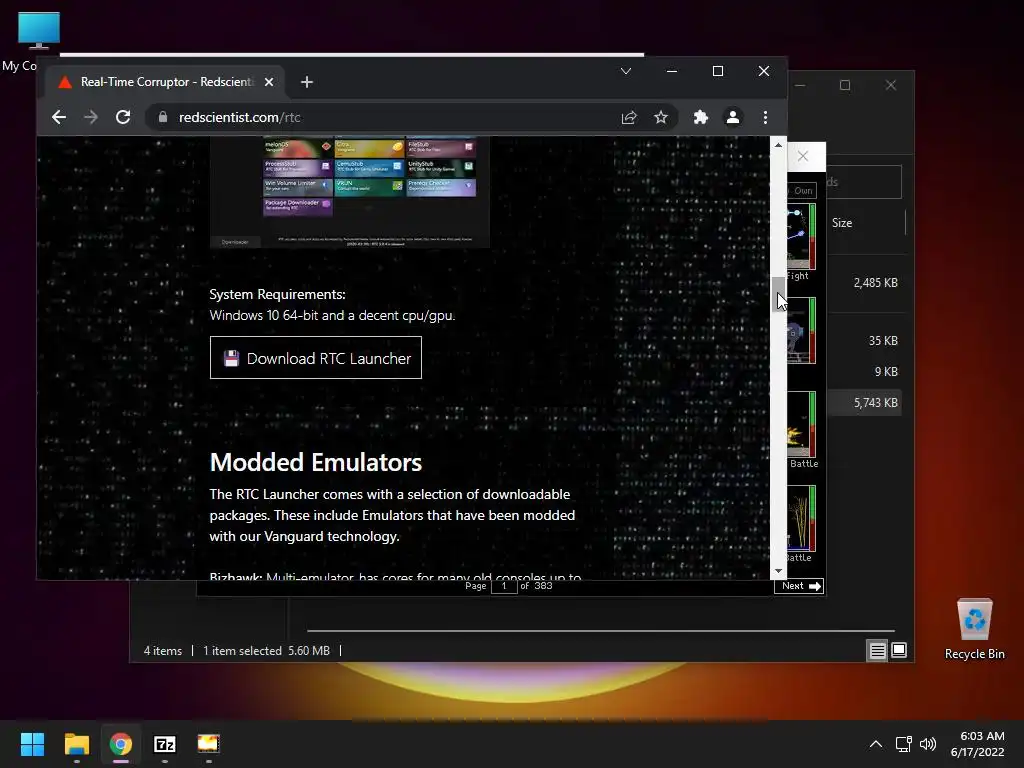
Task: Click the Fight thumbnail in background viewer
Action: click(801, 236)
